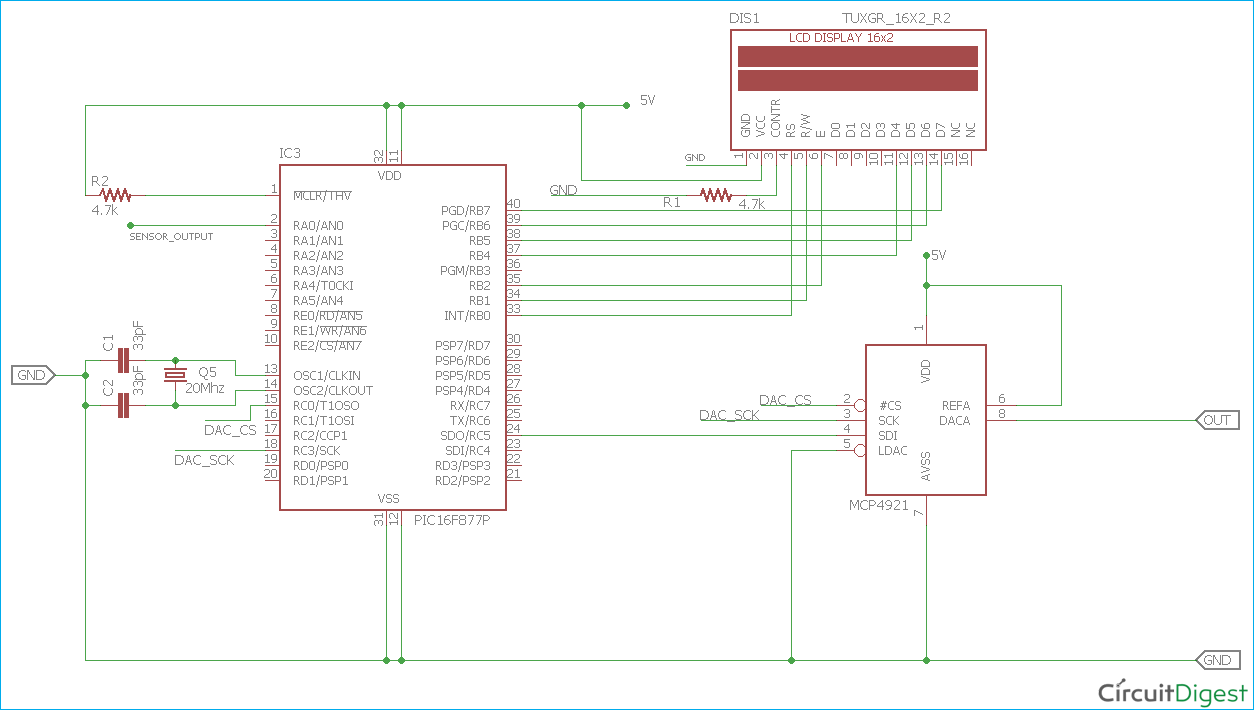Click the dark red top row of the LCD display
This screenshot has width=1254, height=710.
click(856, 56)
